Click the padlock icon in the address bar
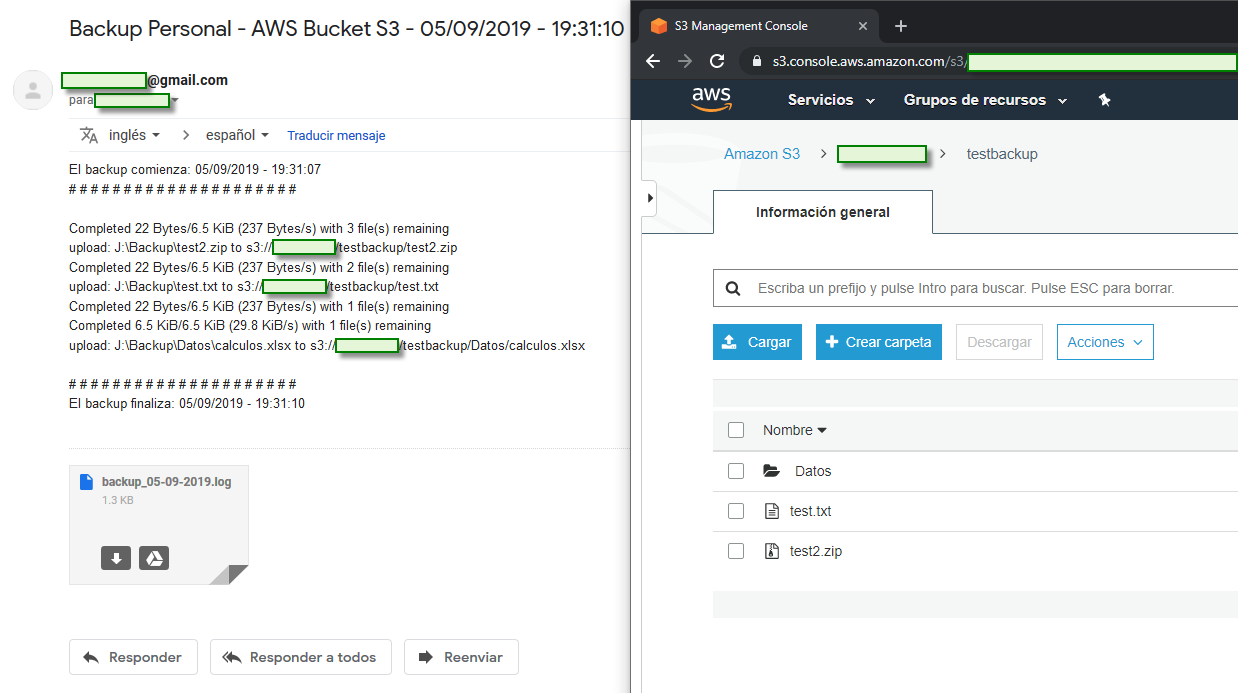 (x=756, y=61)
